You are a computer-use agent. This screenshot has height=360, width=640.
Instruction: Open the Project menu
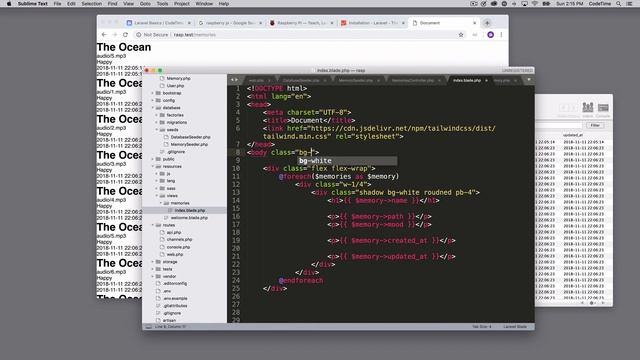point(182,4)
